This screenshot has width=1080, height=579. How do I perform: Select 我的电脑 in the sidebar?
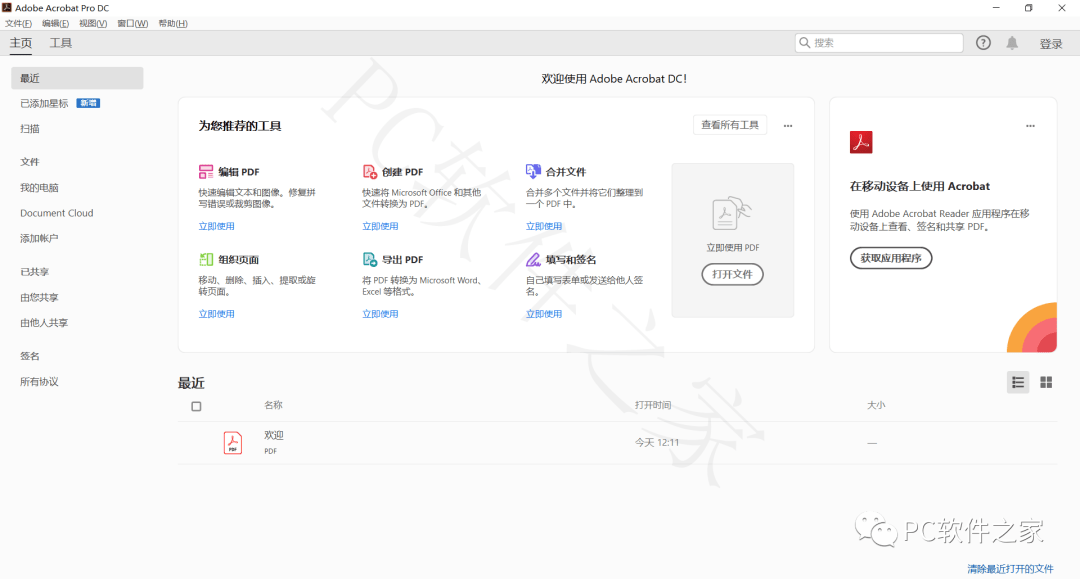(39, 187)
